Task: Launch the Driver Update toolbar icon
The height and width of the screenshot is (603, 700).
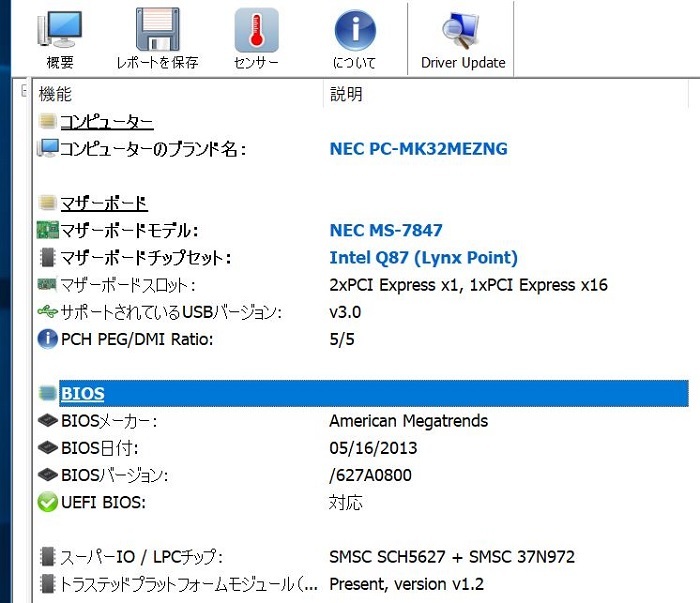Action: (461, 30)
